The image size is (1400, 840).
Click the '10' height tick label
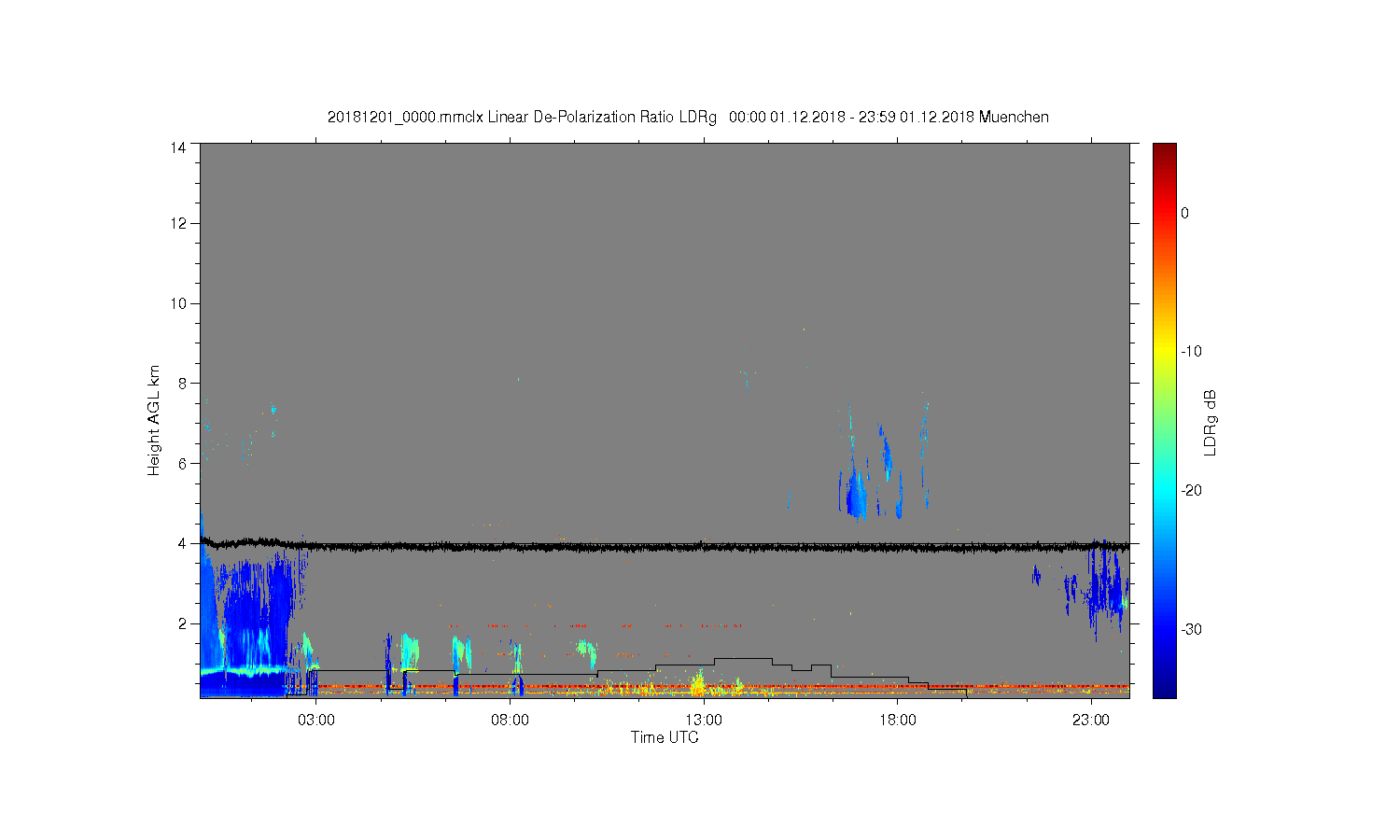coord(178,303)
